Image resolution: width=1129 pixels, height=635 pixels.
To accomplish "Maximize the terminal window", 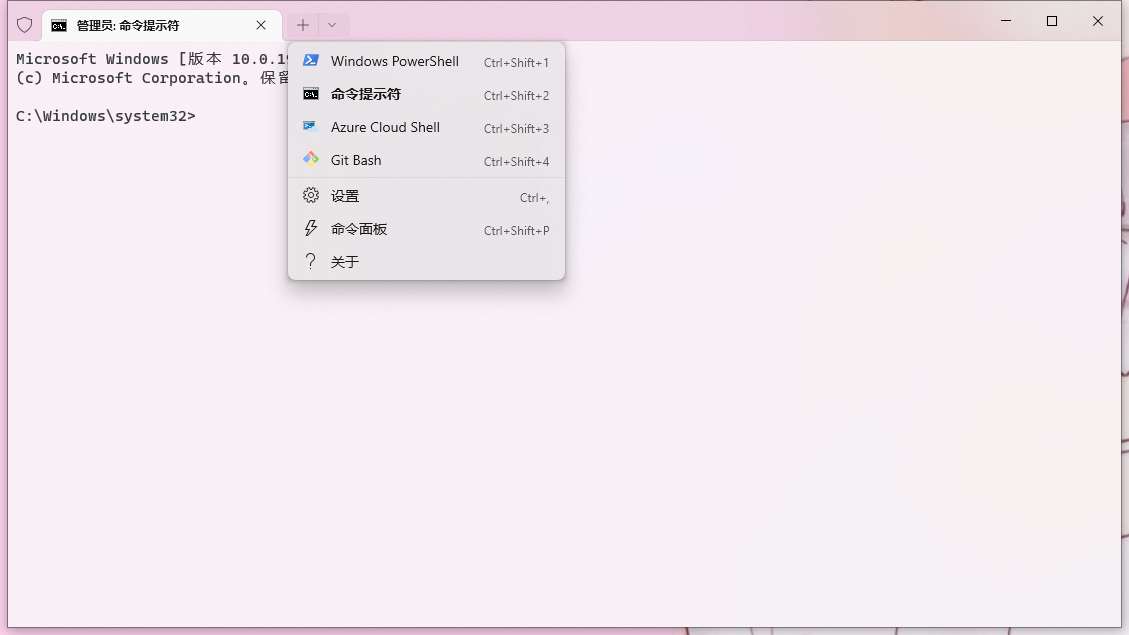I will [1052, 21].
